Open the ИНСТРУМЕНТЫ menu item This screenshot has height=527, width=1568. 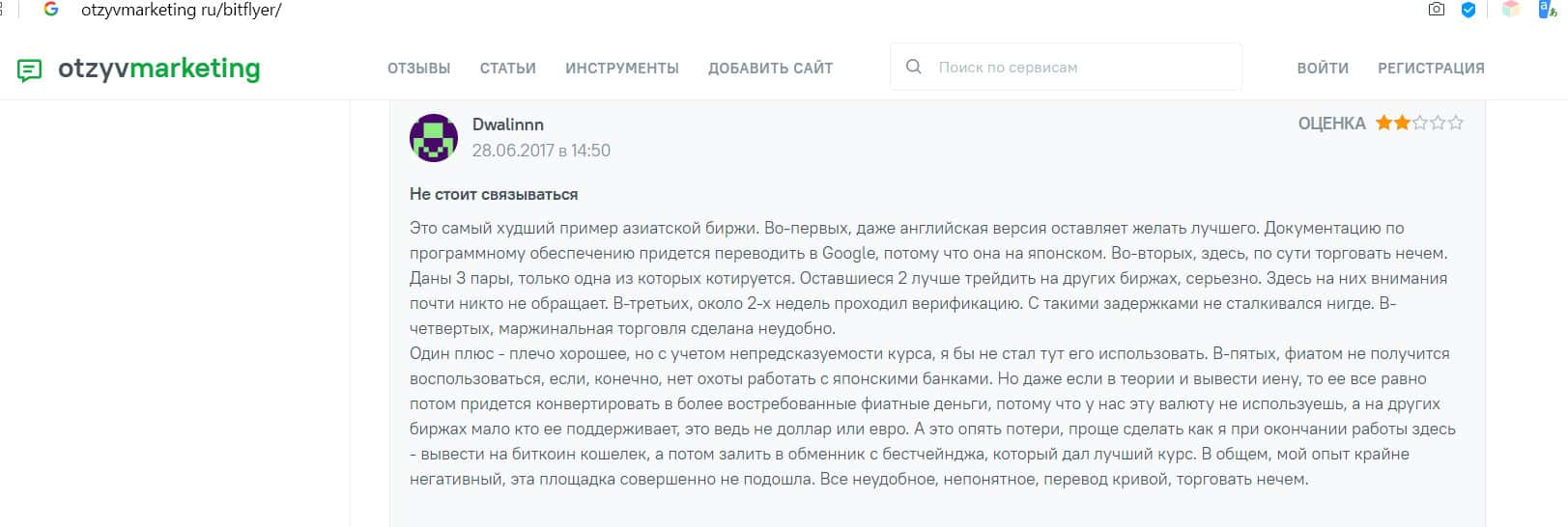click(x=621, y=69)
